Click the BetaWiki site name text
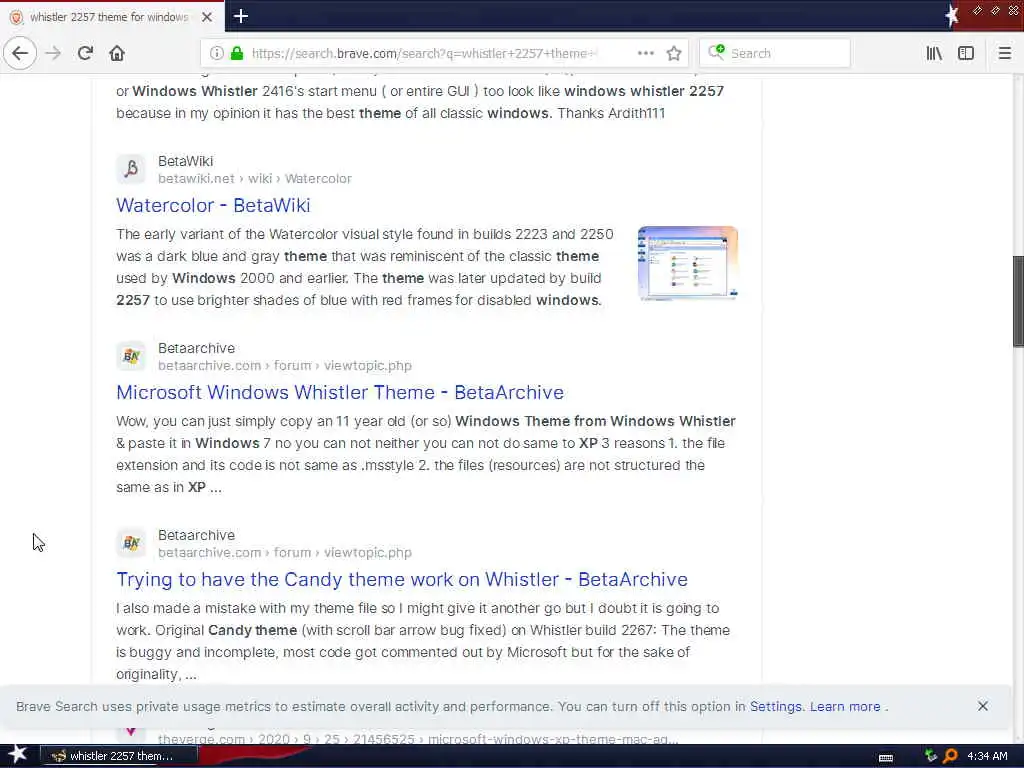1024x768 pixels. click(185, 161)
